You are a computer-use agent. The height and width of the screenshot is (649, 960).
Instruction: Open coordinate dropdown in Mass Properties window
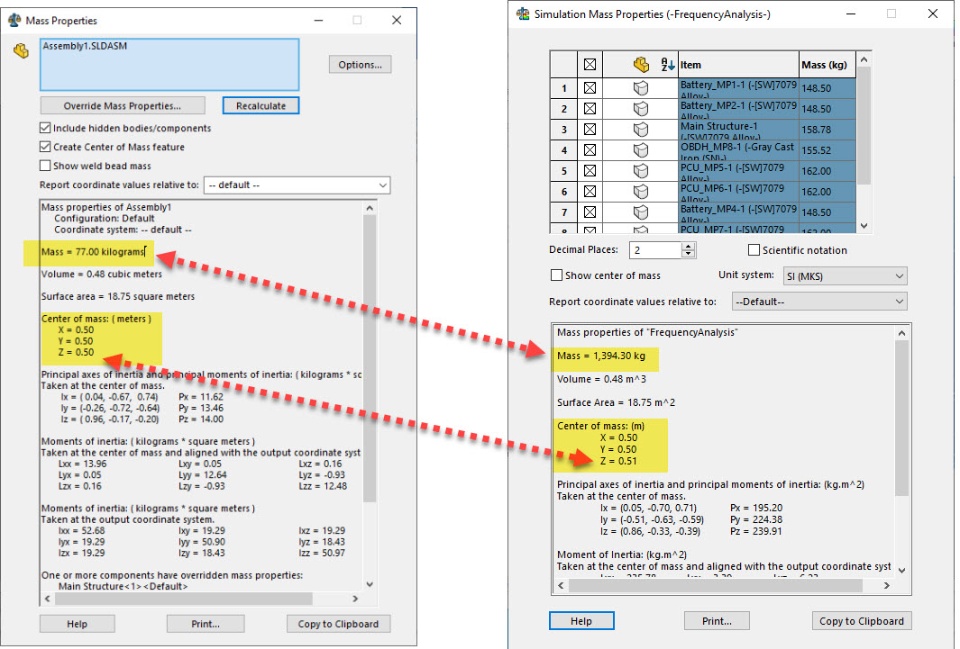click(x=297, y=185)
